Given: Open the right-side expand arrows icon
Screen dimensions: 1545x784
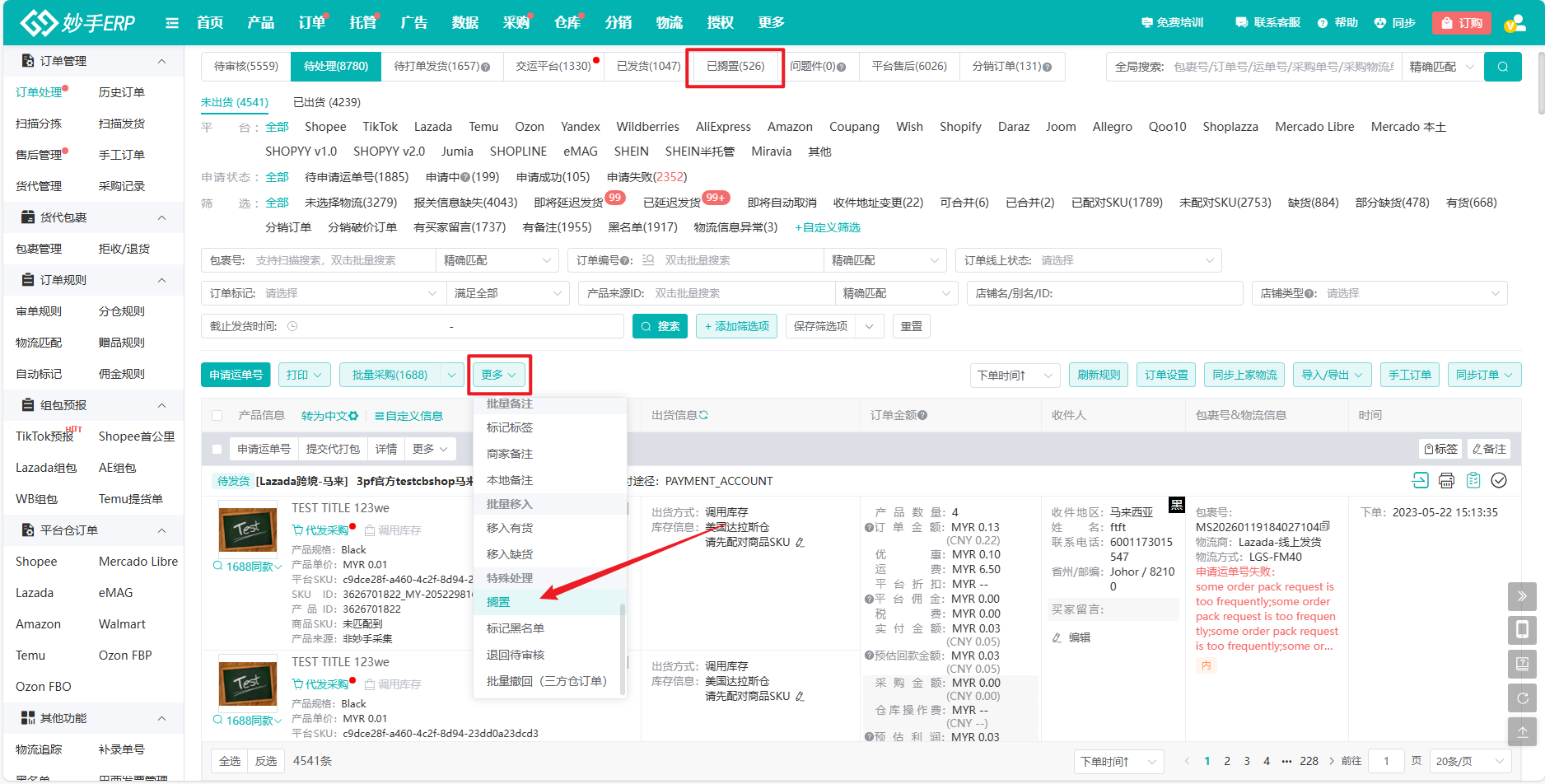Looking at the screenshot, I should pyautogui.click(x=1522, y=596).
